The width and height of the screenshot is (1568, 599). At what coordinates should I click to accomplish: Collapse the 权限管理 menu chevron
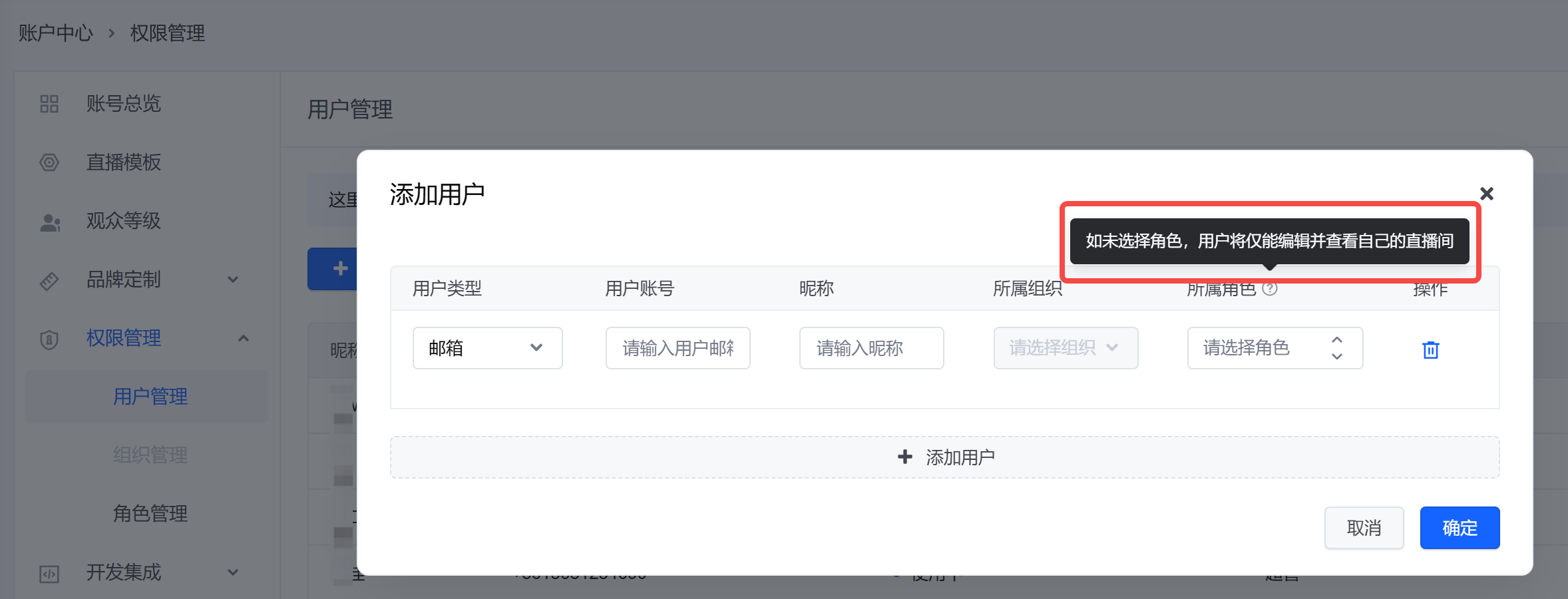244,338
